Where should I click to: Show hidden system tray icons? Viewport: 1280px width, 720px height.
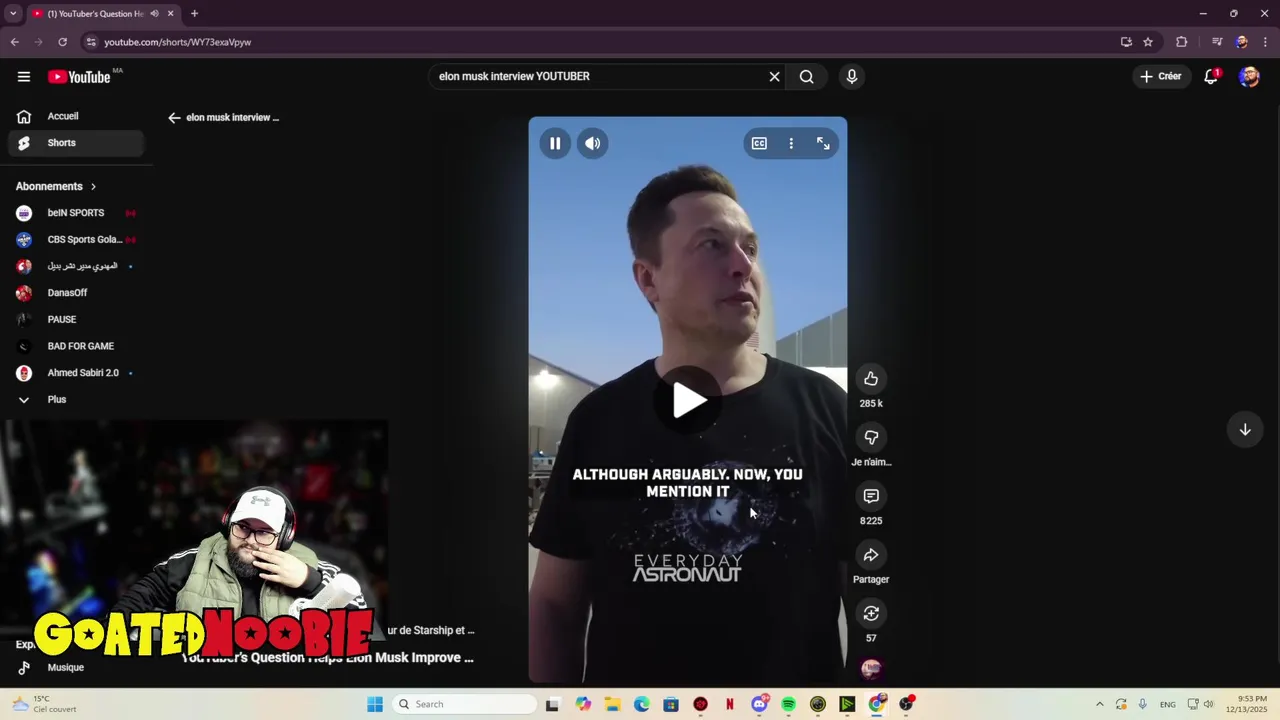click(x=1099, y=704)
